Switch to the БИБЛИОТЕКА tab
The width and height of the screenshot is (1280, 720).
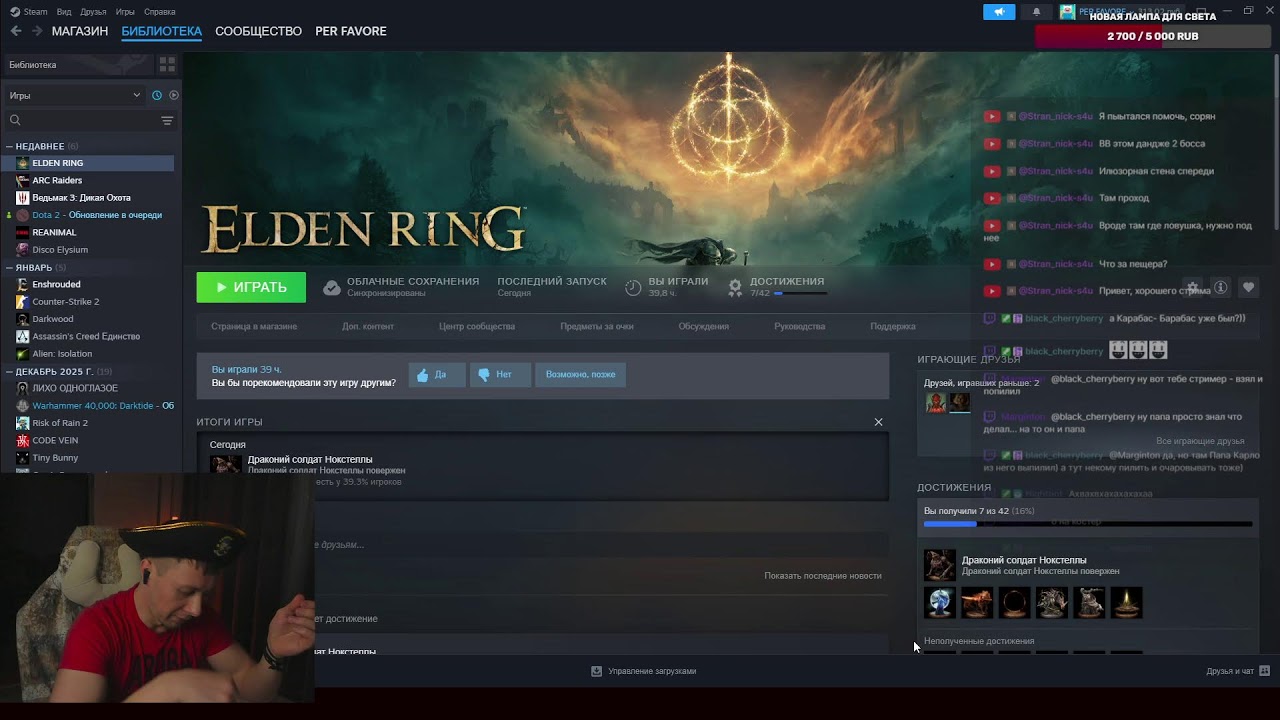(x=161, y=31)
